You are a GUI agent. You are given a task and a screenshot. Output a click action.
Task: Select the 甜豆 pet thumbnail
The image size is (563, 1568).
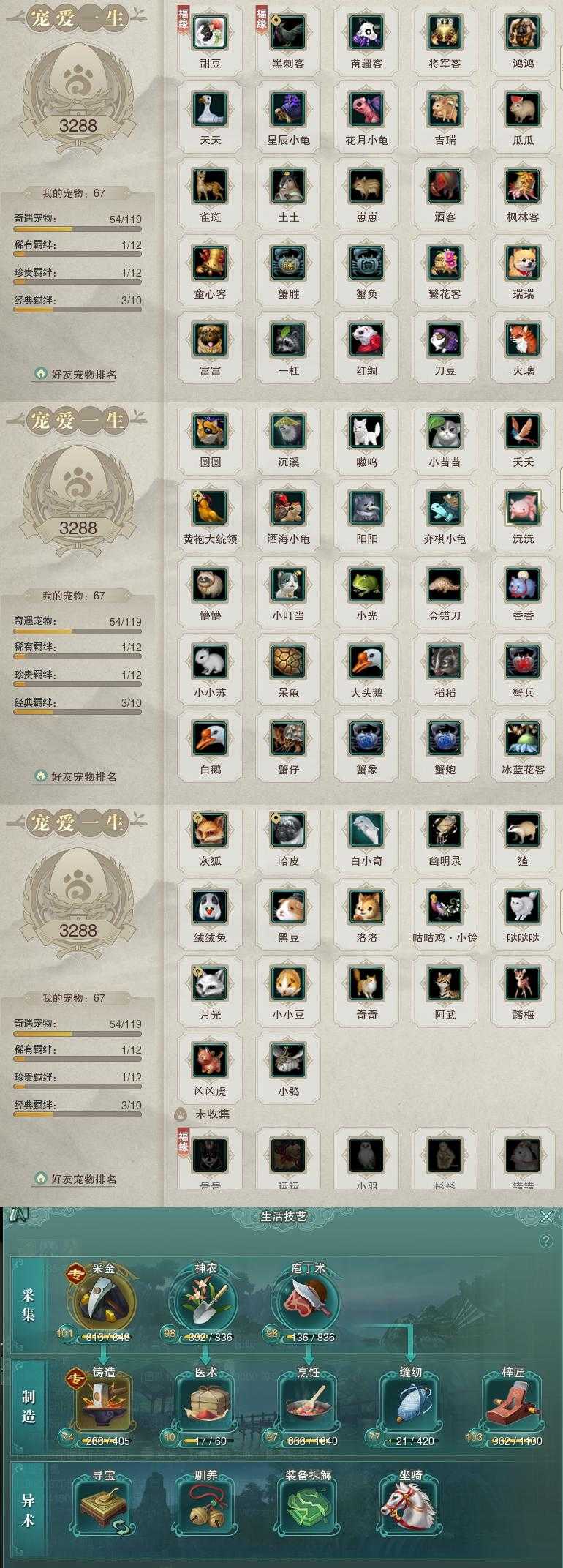coord(210,31)
